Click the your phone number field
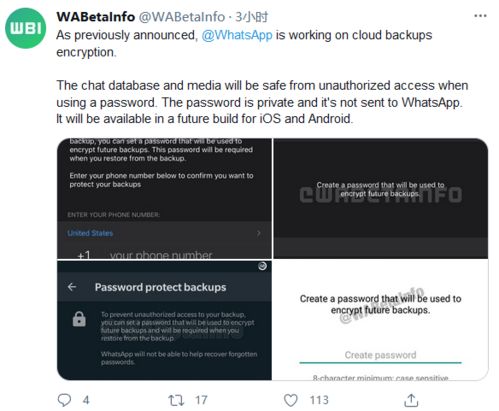The height and width of the screenshot is (411, 499). [x=161, y=255]
